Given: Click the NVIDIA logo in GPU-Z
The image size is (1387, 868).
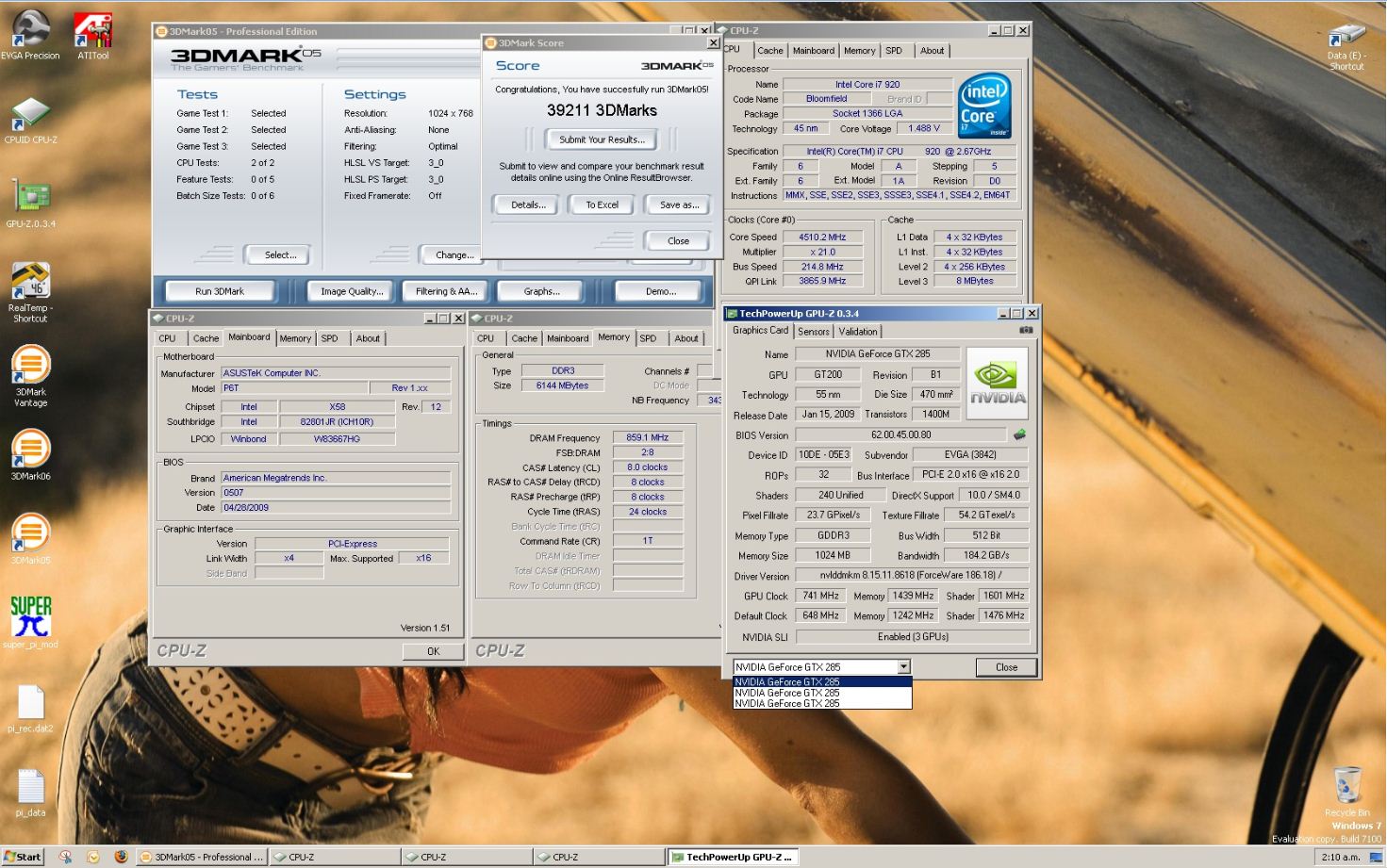Looking at the screenshot, I should (x=997, y=384).
